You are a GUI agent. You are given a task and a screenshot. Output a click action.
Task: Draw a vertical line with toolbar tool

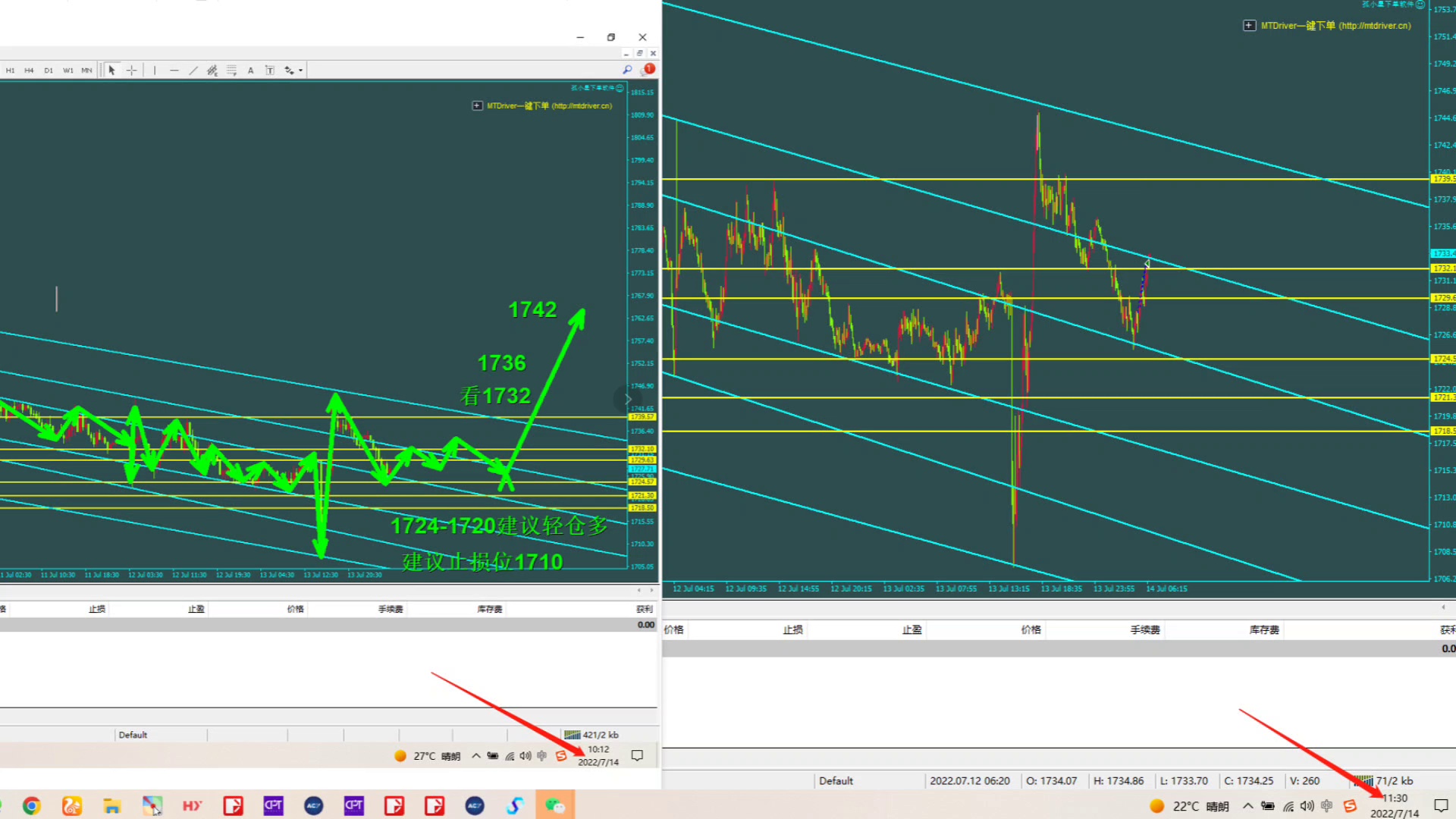click(x=155, y=70)
